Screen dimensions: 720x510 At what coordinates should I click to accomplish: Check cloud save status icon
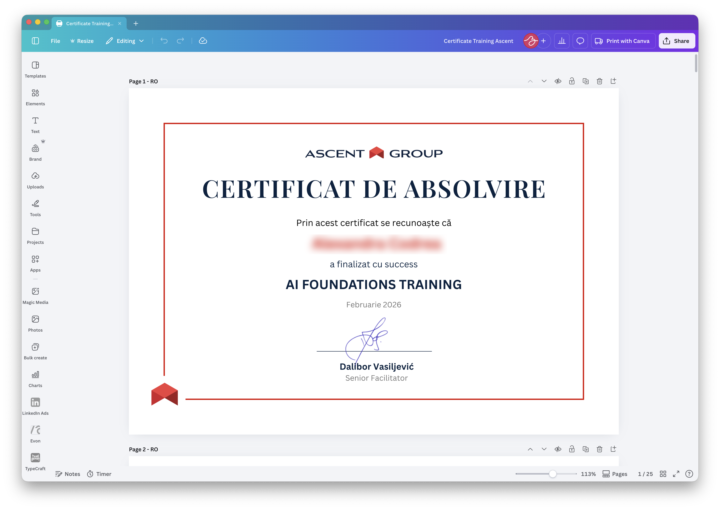coord(203,41)
